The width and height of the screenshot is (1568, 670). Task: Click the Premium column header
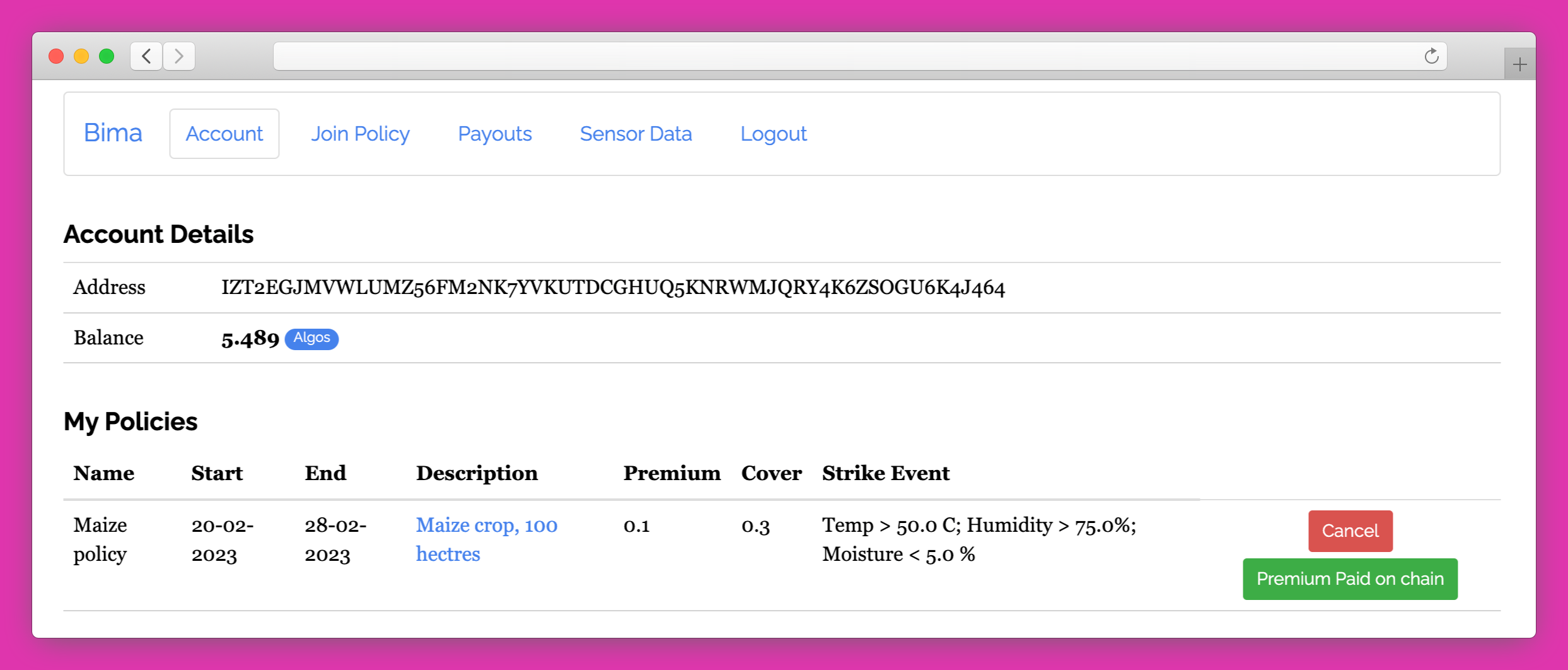pyautogui.click(x=671, y=473)
